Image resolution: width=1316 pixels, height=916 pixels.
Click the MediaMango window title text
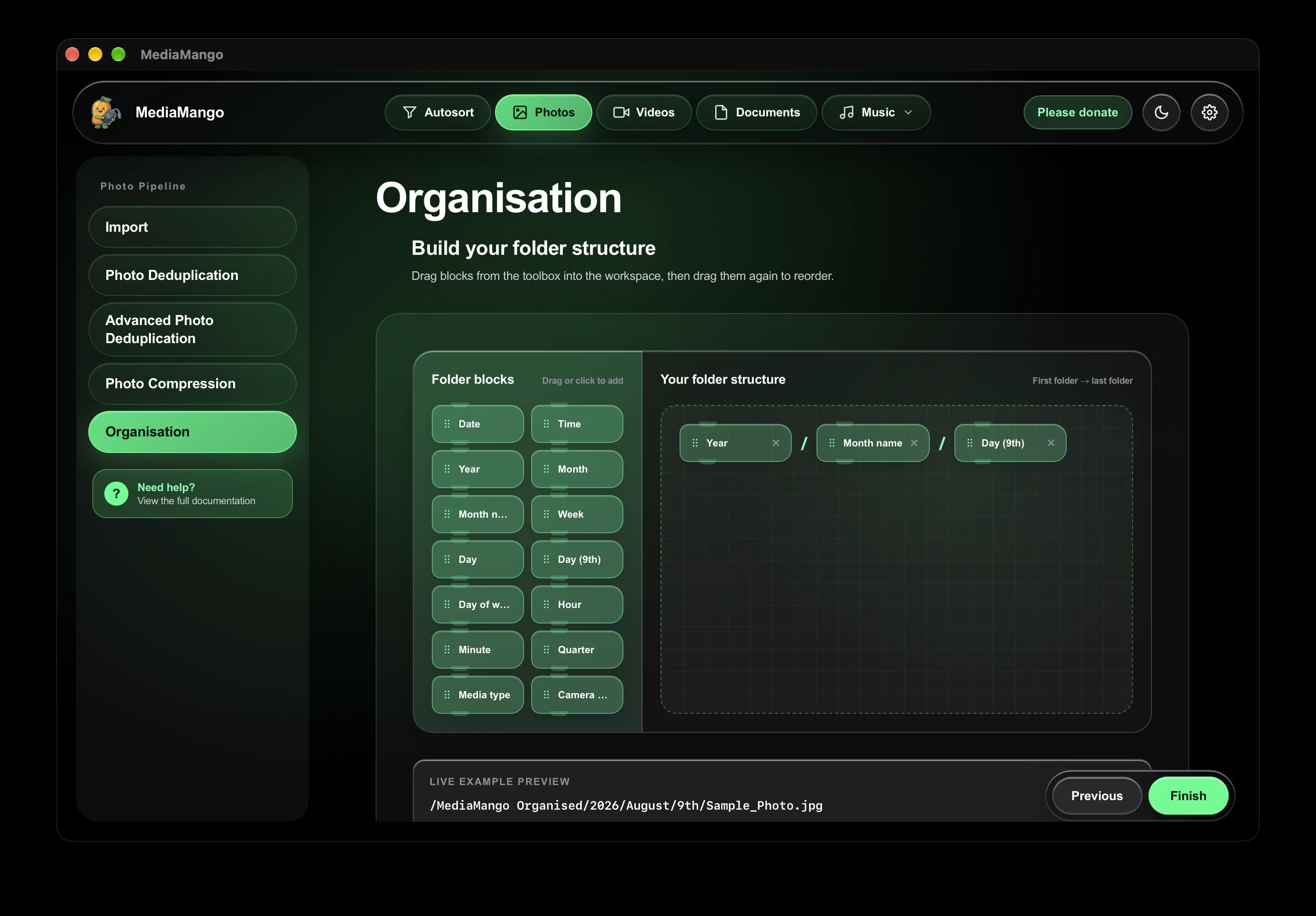182,55
